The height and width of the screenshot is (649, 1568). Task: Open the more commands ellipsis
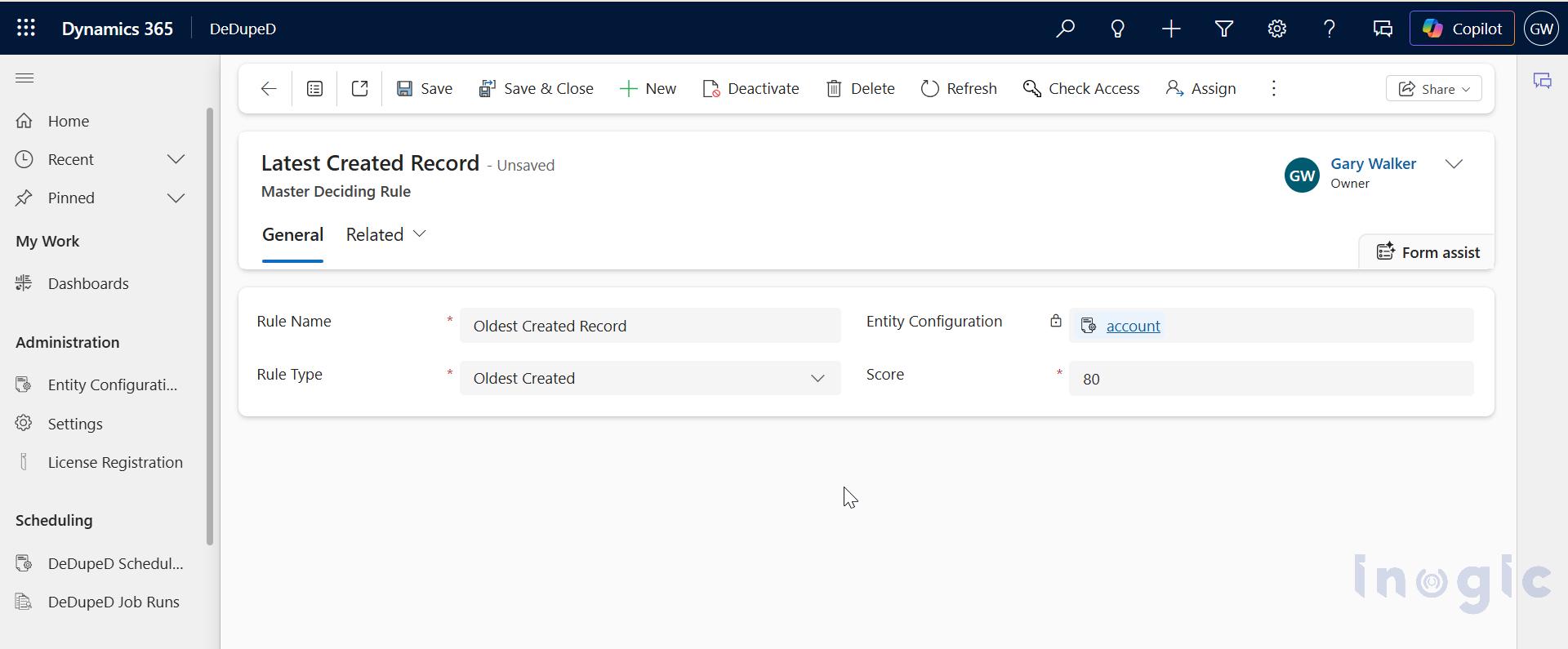1273,88
